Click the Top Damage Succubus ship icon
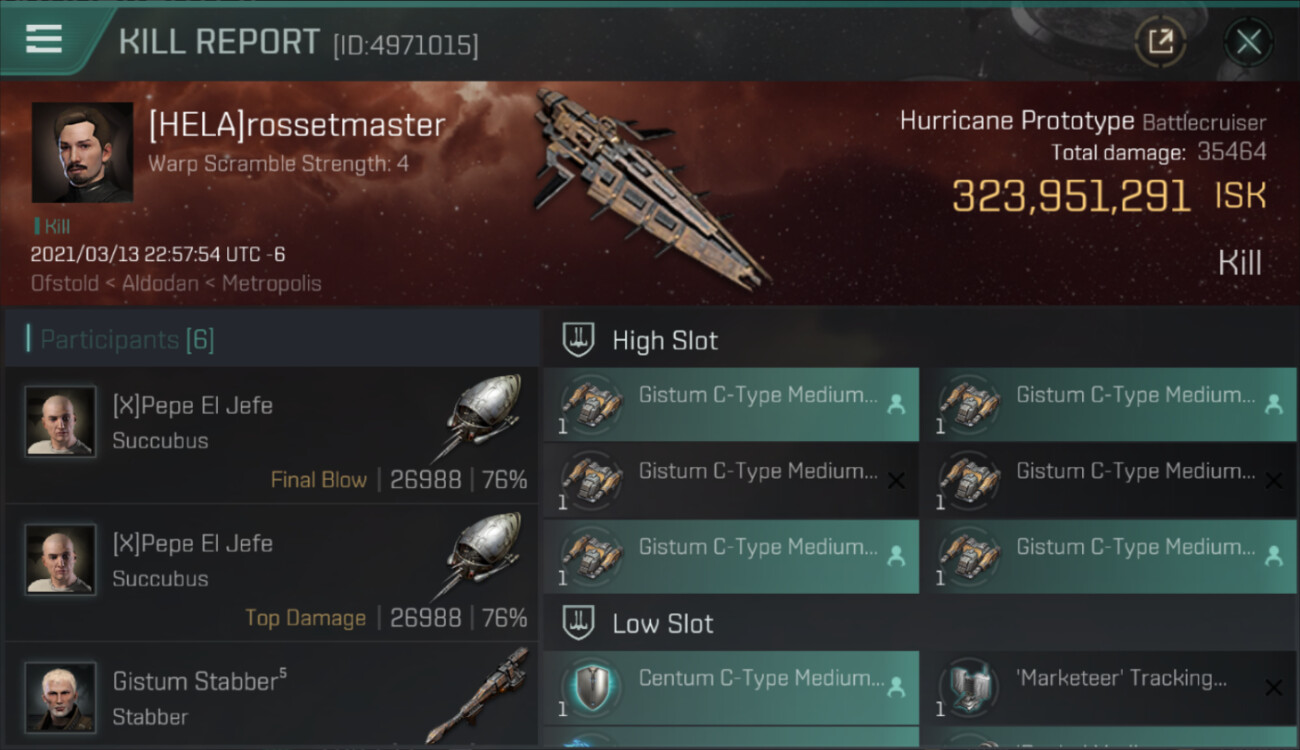This screenshot has width=1300, height=750. (x=478, y=556)
